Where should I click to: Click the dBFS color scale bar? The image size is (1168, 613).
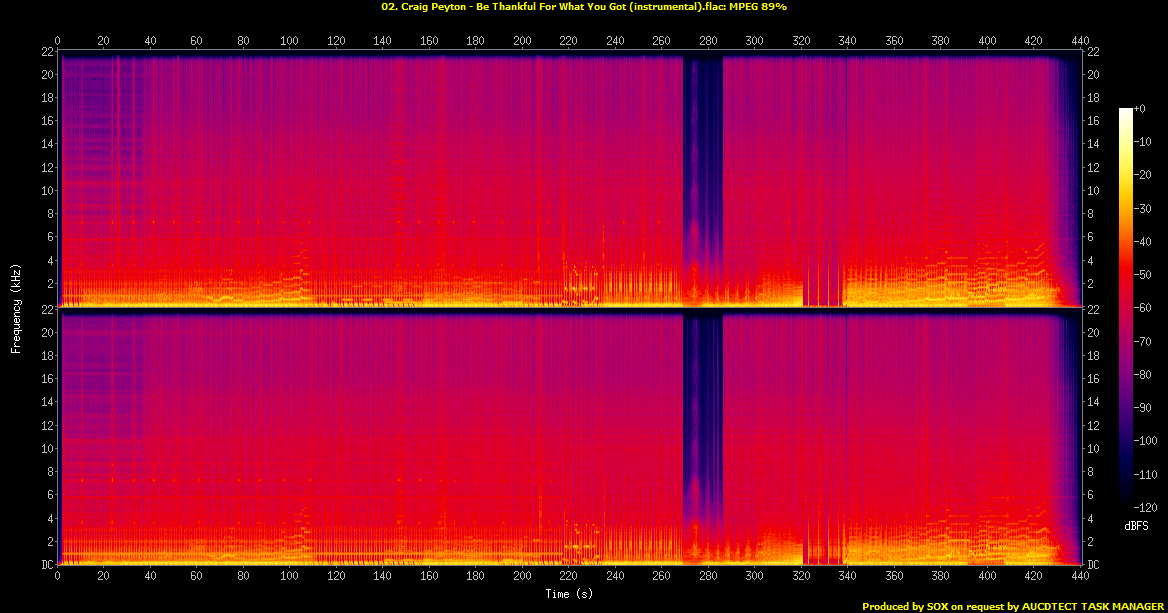click(1125, 308)
